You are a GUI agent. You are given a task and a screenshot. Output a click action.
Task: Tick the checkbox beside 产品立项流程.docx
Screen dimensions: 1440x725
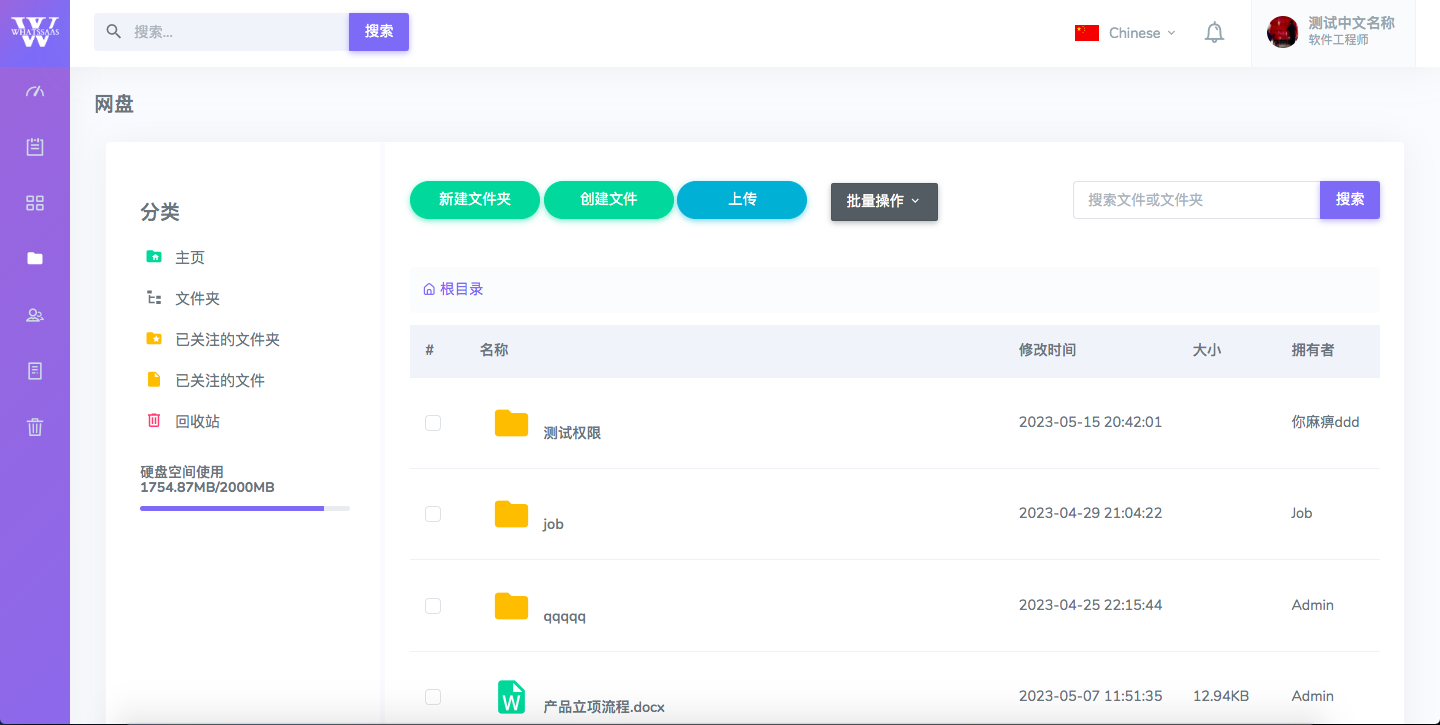(433, 696)
